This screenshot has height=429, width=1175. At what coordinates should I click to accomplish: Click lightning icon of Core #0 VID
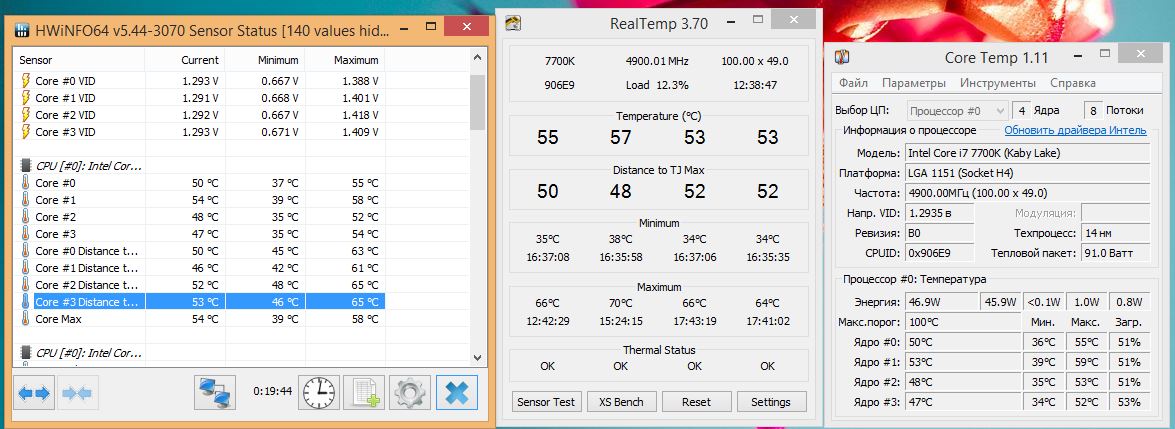26,80
